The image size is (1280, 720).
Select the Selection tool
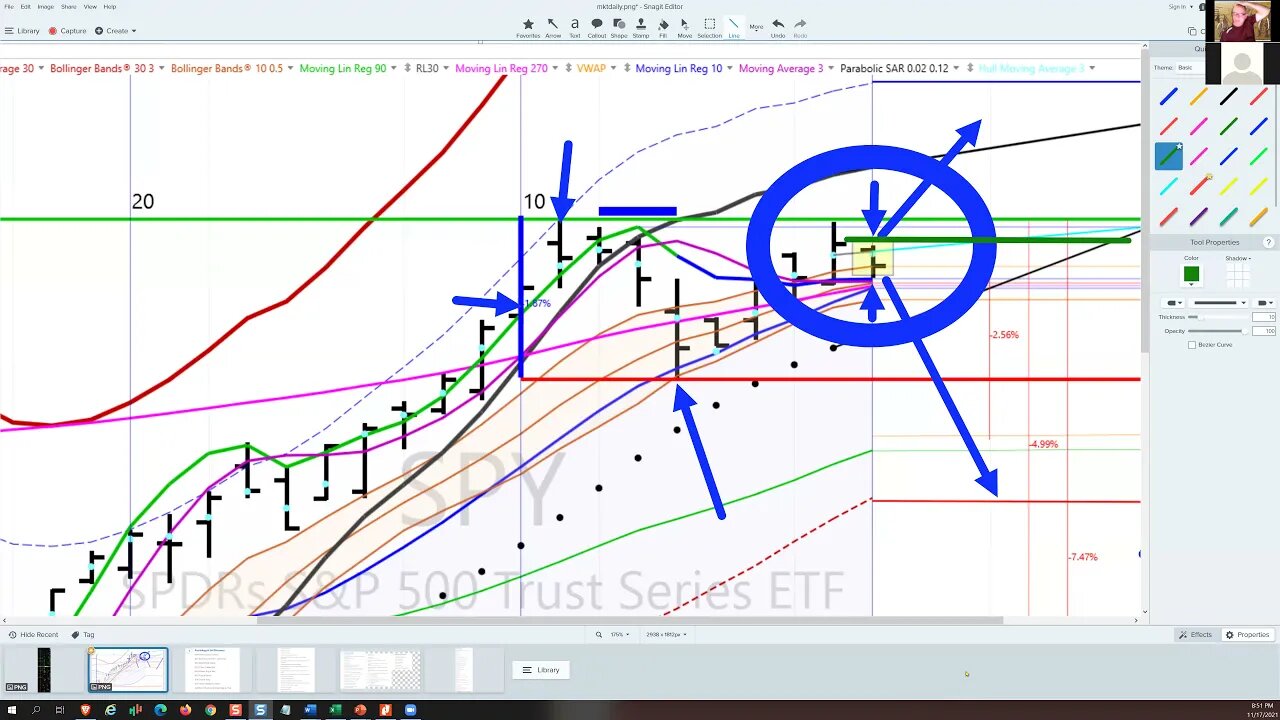coord(709,27)
